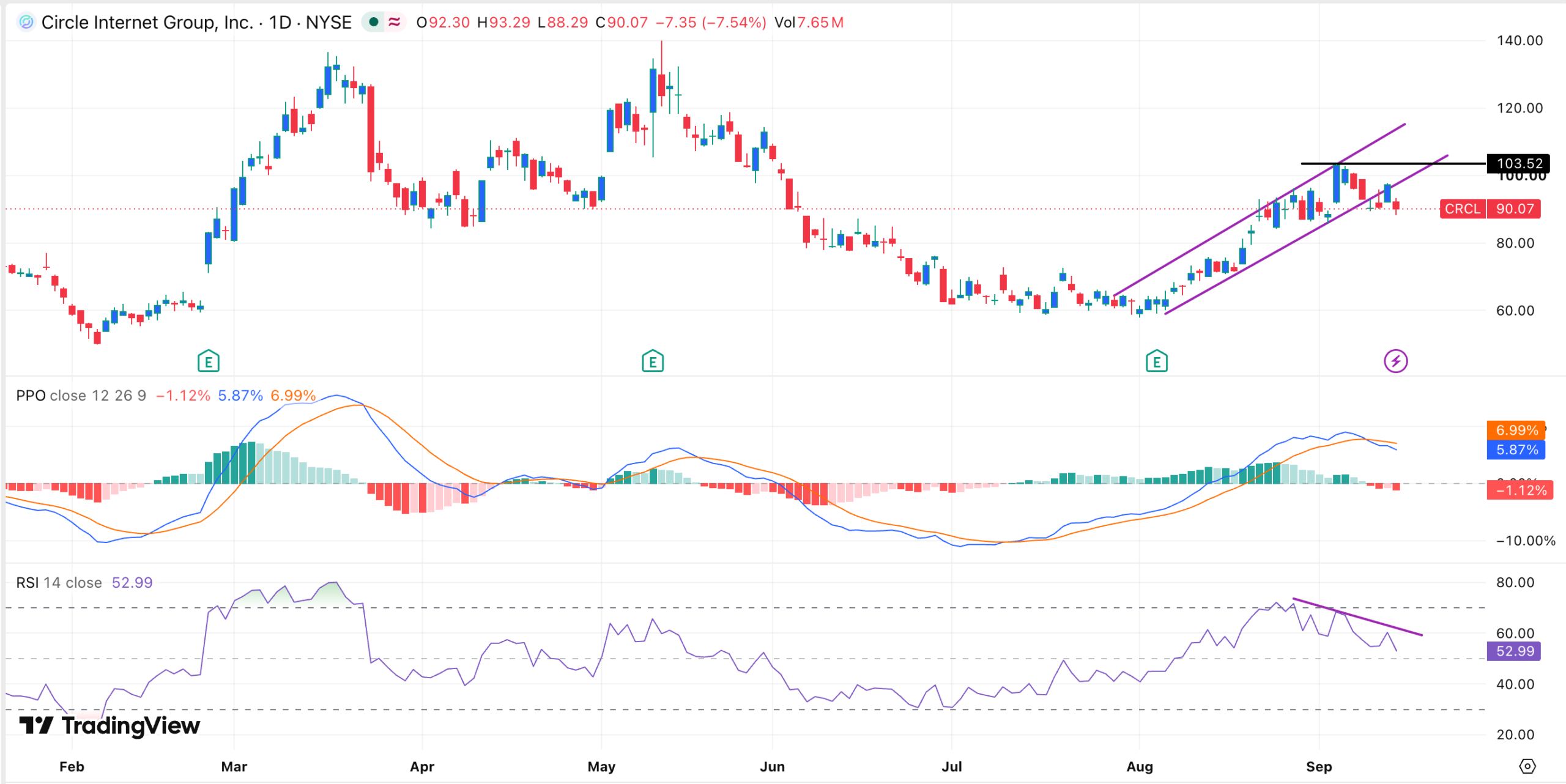Click the Aug label on time axis

(1140, 766)
